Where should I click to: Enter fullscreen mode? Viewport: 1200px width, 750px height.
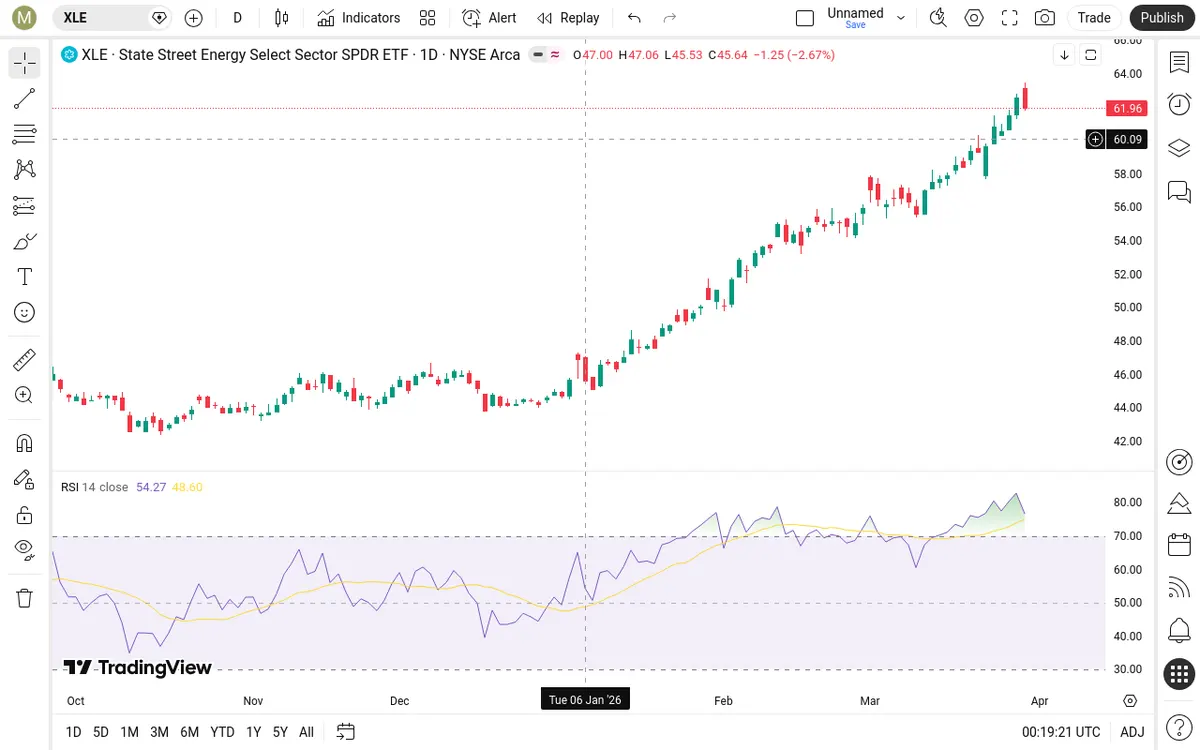[1009, 18]
